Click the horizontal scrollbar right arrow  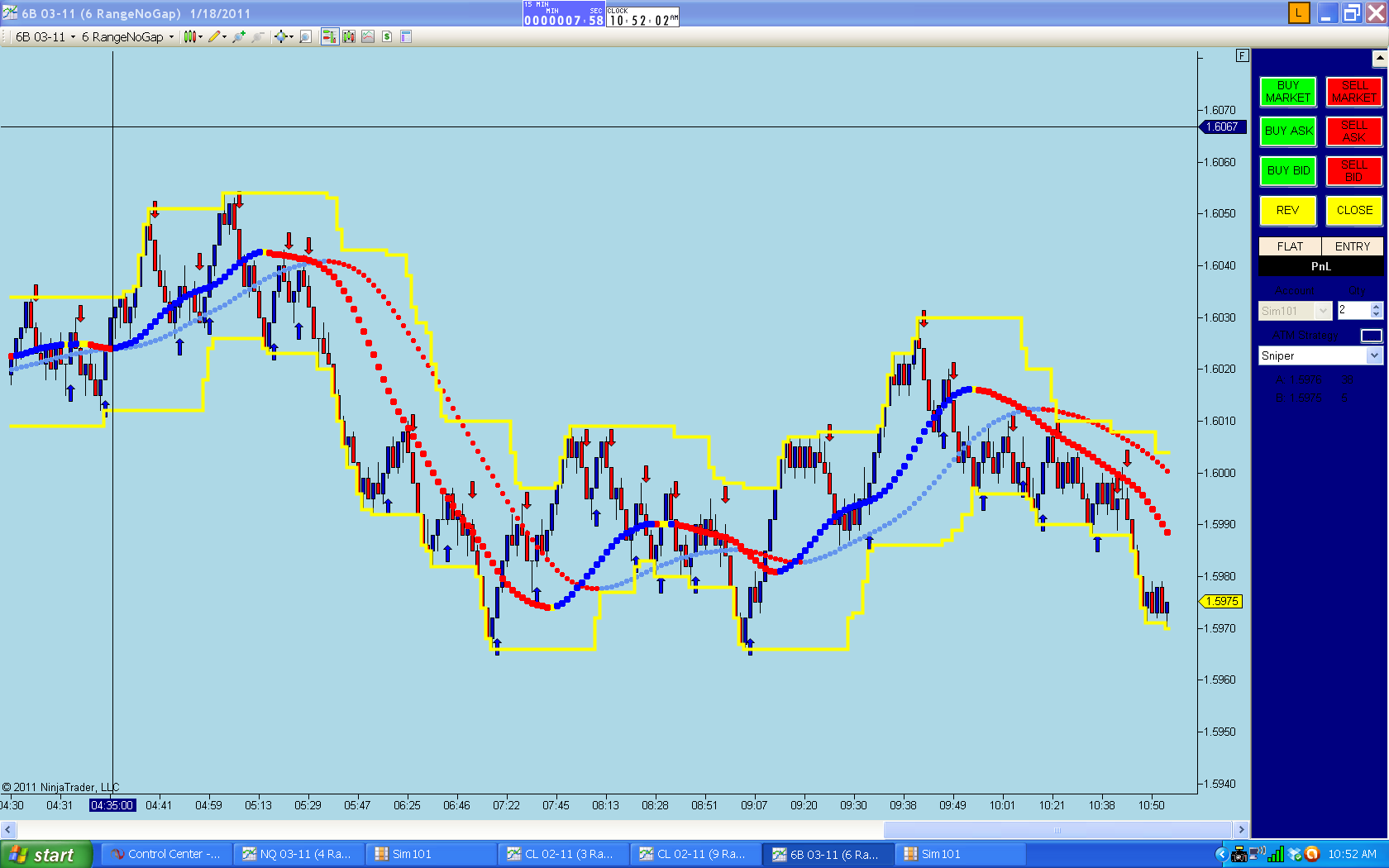(x=1241, y=829)
